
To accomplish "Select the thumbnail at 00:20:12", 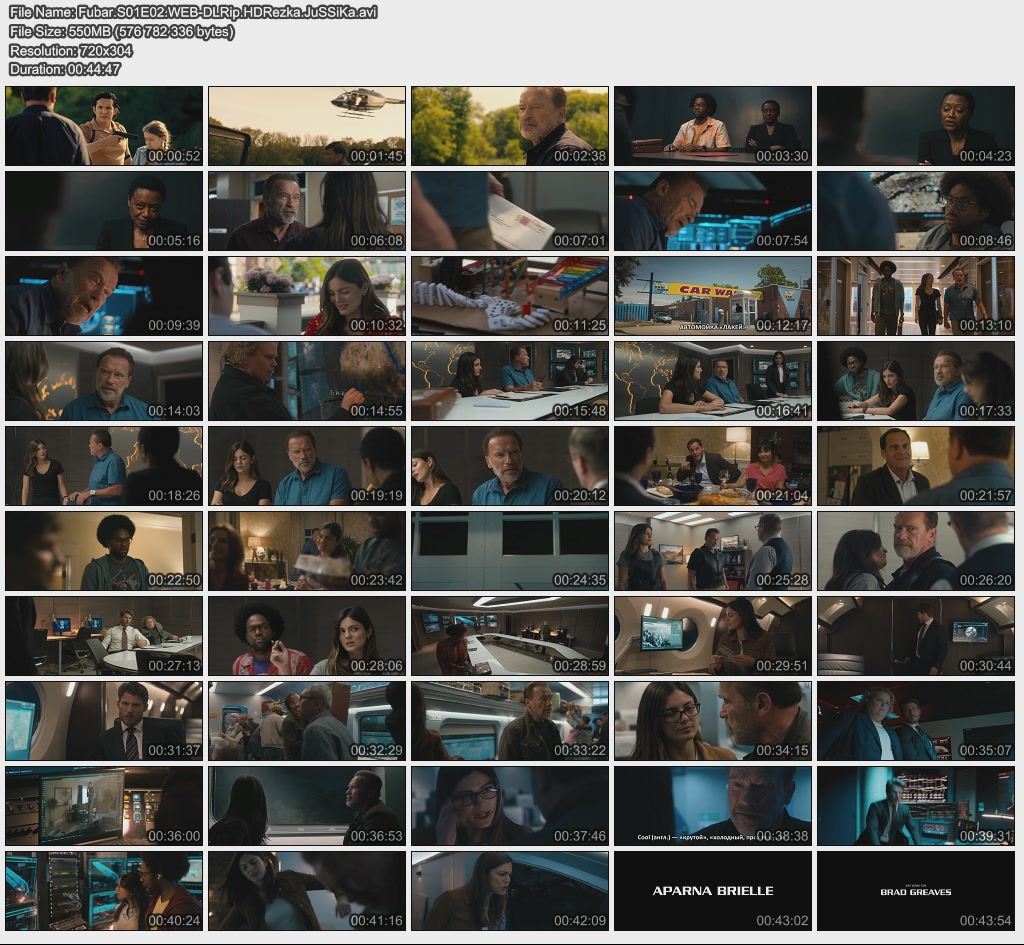I will (510, 466).
